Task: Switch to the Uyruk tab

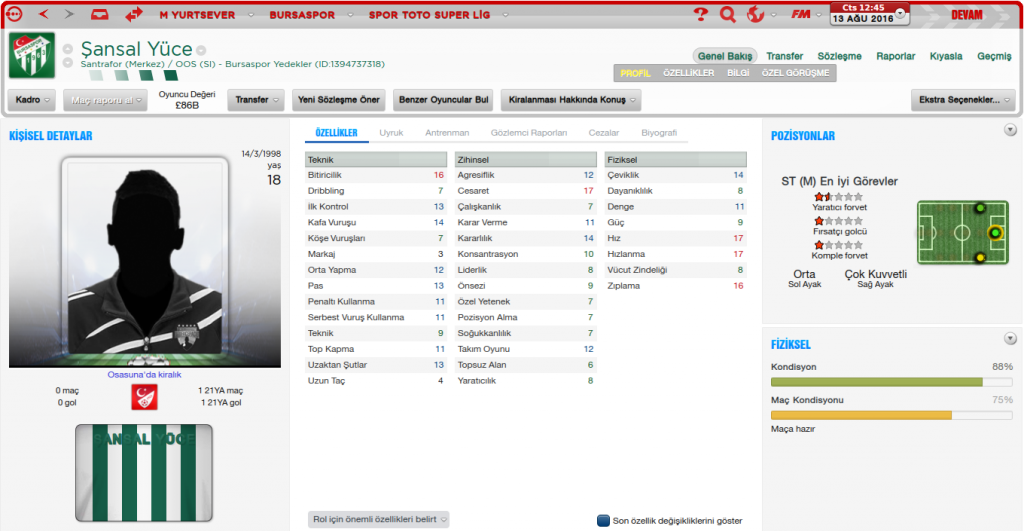Action: (x=391, y=133)
